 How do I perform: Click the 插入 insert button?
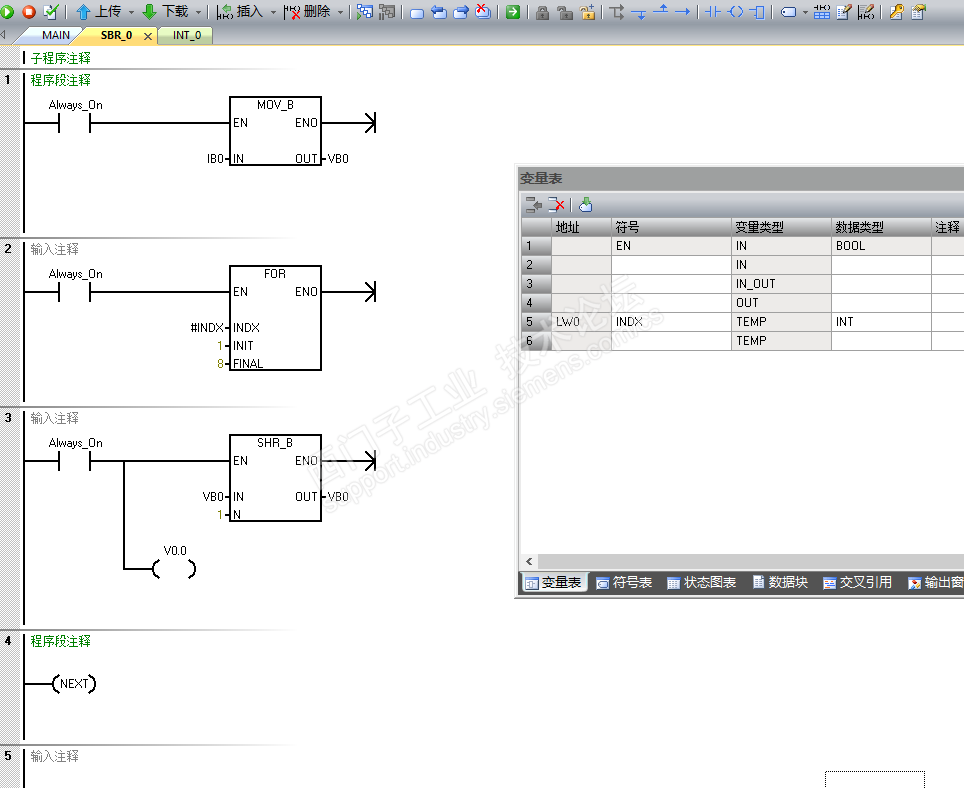click(242, 12)
